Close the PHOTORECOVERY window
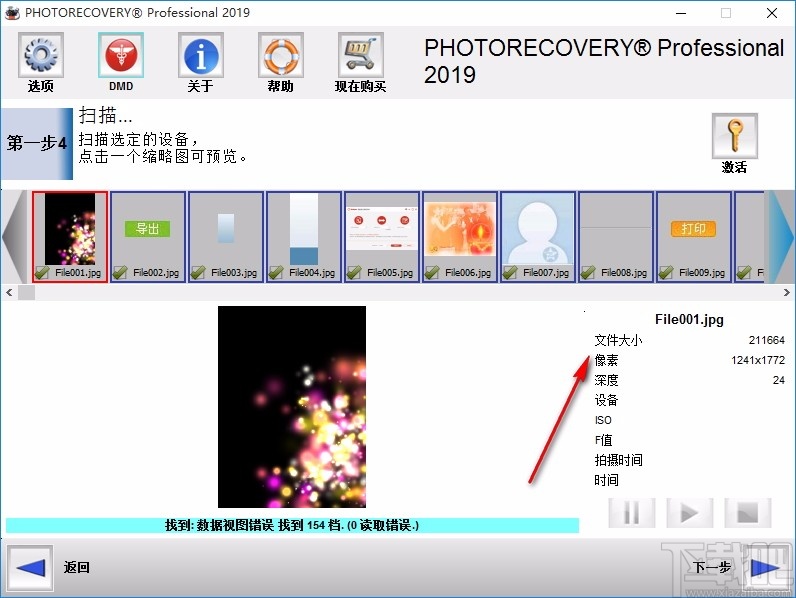 point(772,13)
